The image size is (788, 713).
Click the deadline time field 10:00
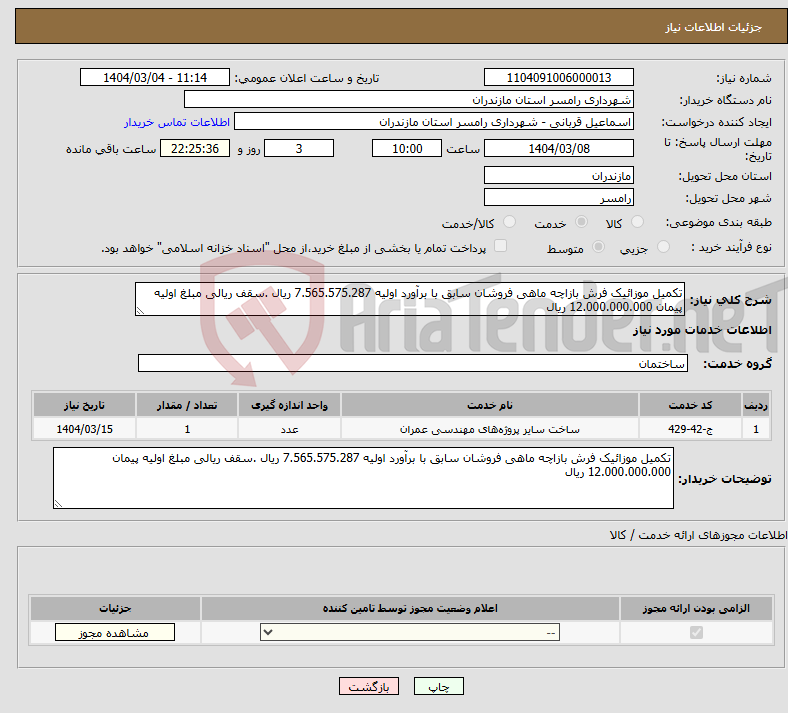[407, 148]
